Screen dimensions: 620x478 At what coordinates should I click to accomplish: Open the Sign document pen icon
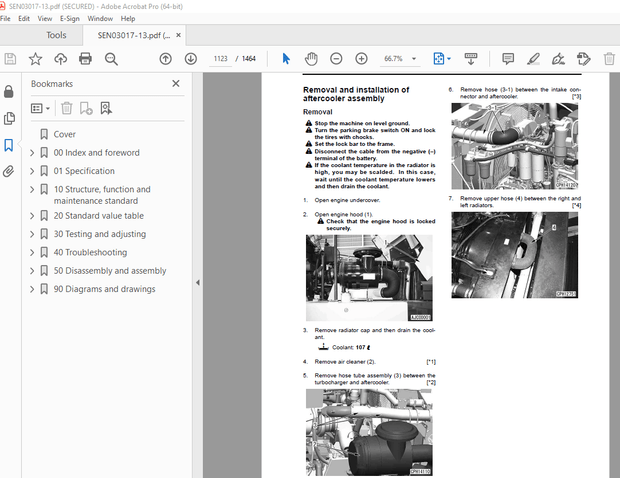(558, 59)
